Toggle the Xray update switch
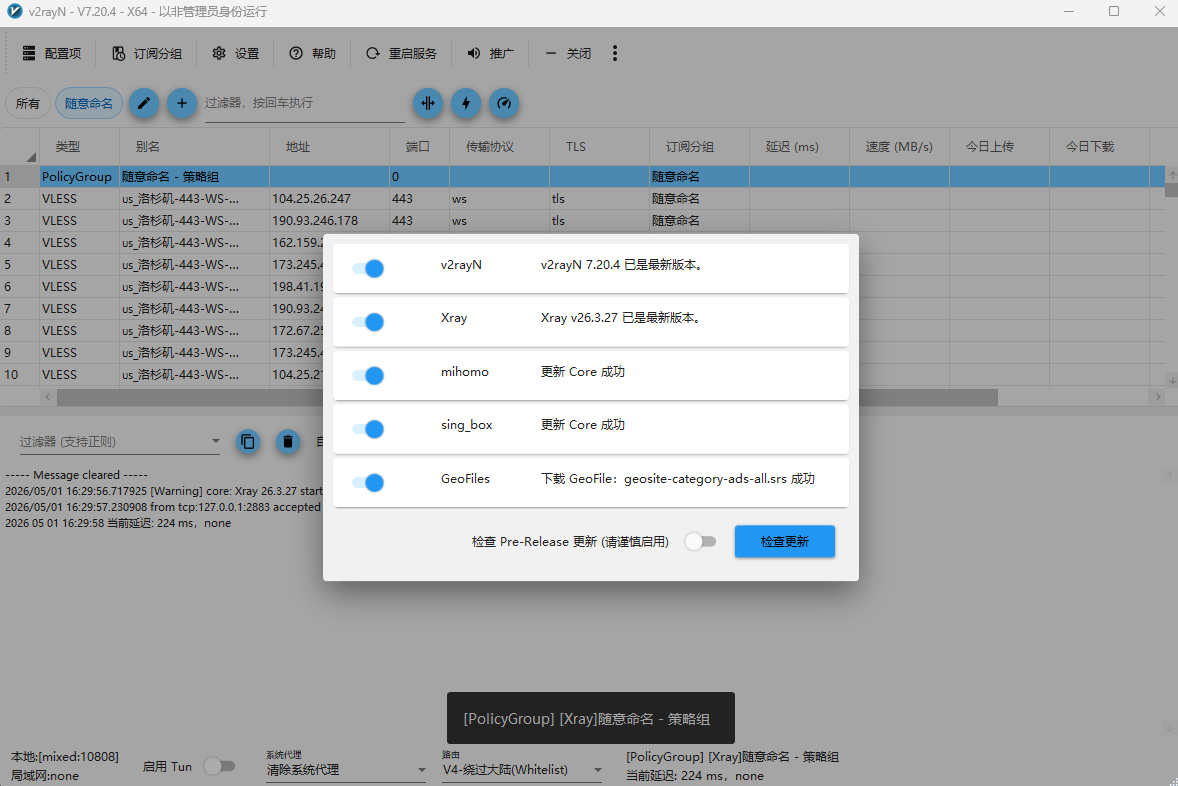The height and width of the screenshot is (786, 1178). [368, 322]
